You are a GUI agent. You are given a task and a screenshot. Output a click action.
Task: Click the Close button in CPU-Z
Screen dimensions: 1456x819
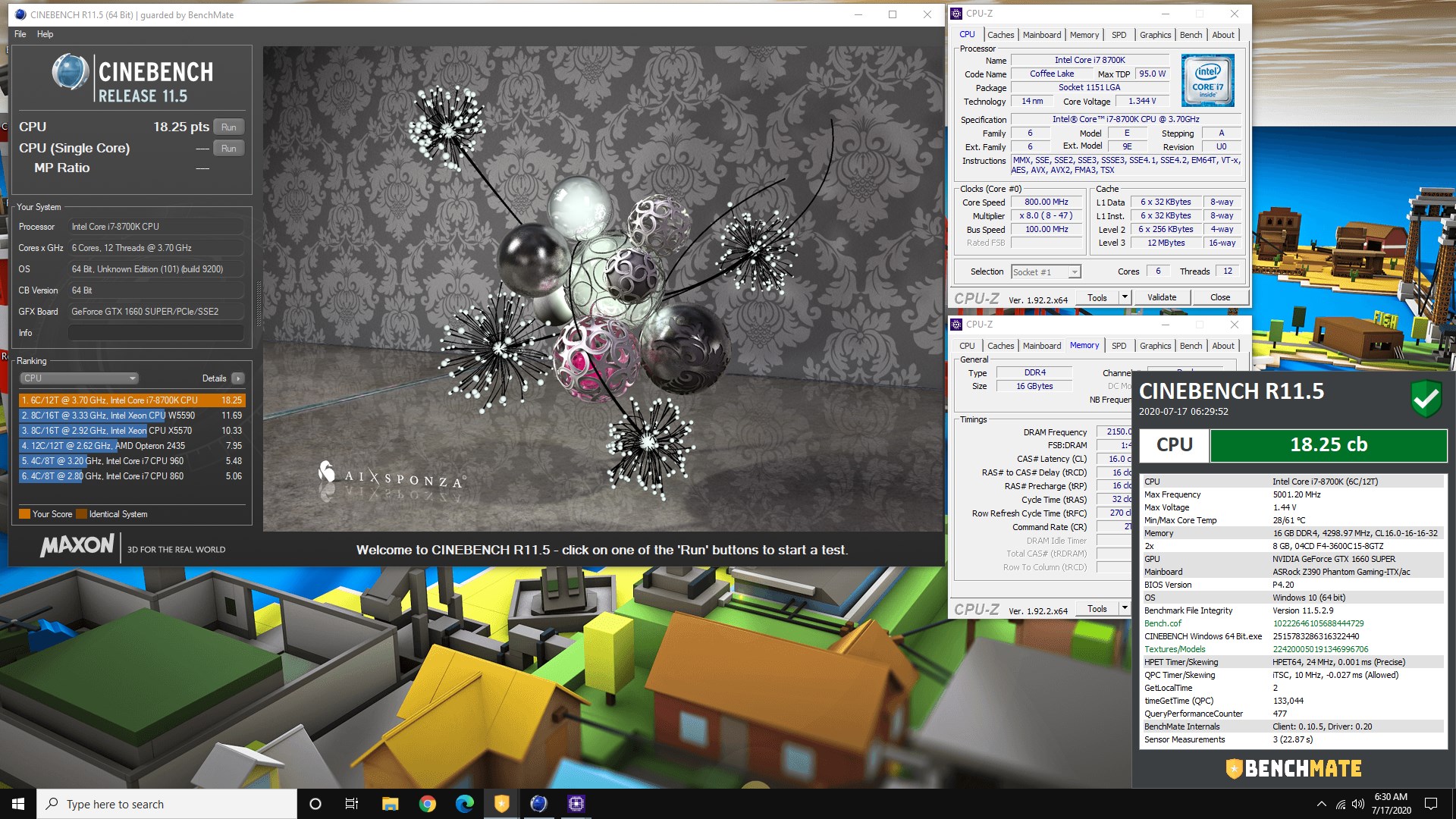coord(1220,298)
